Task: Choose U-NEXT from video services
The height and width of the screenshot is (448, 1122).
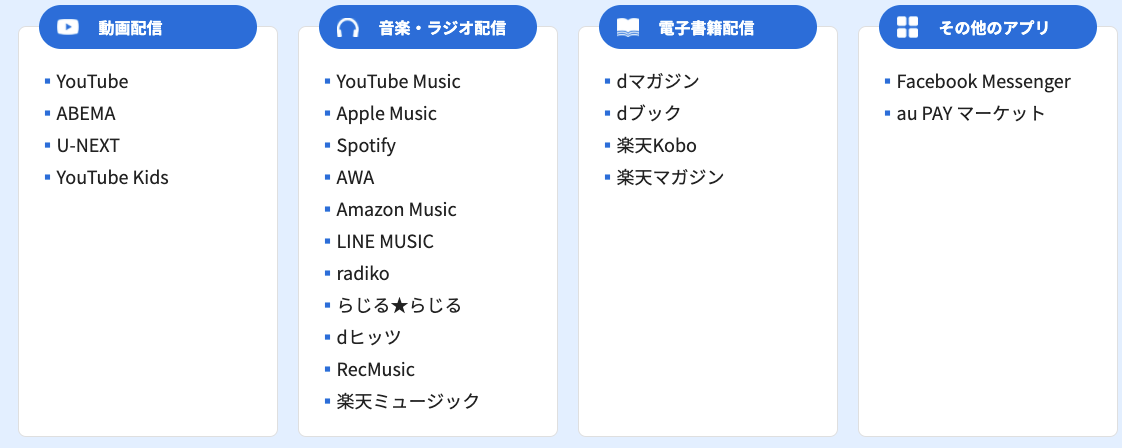Action: click(88, 146)
